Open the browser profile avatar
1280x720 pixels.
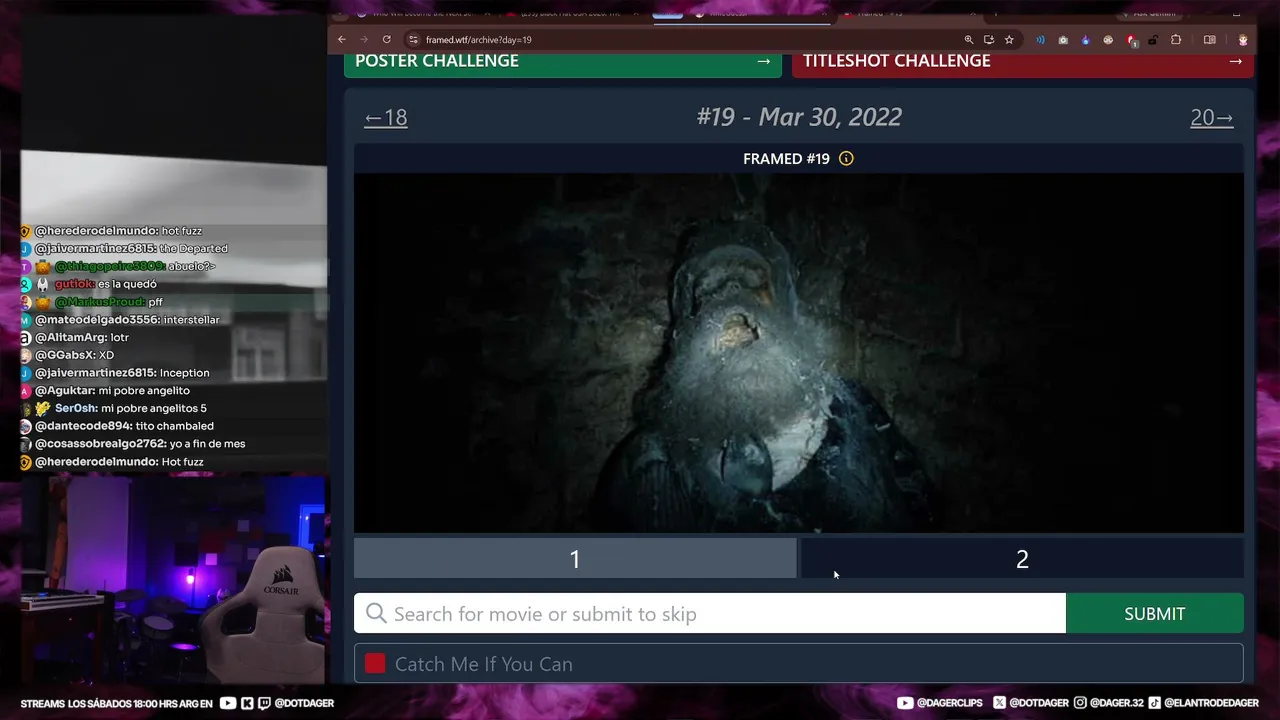click(x=1243, y=40)
